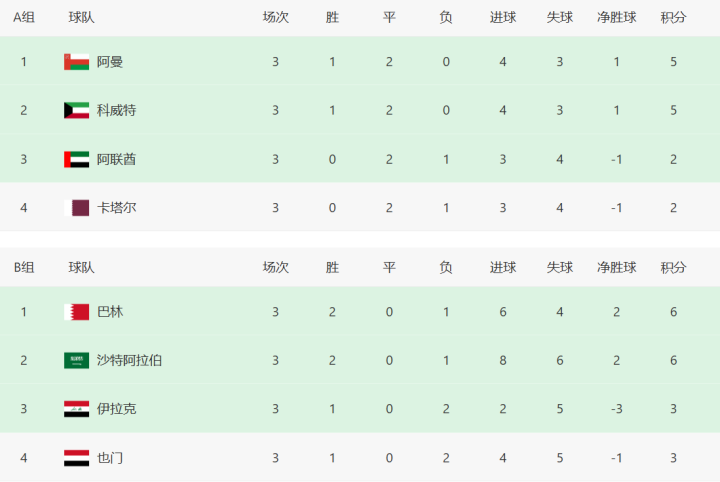The width and height of the screenshot is (720, 482).
Task: Click the Qatar flag icon
Action: pos(76,208)
